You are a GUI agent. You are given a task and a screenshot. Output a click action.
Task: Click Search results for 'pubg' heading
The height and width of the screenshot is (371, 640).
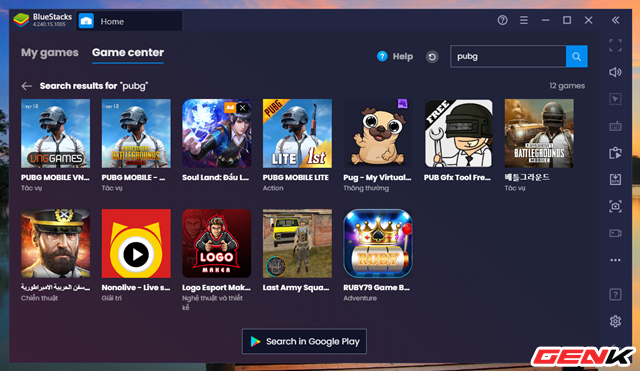(94, 86)
